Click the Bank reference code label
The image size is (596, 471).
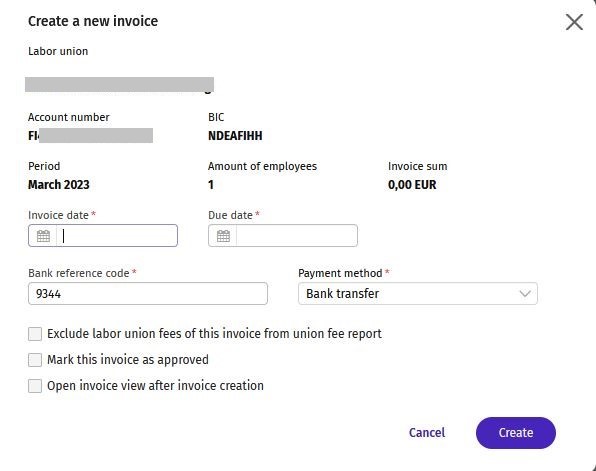(x=79, y=273)
